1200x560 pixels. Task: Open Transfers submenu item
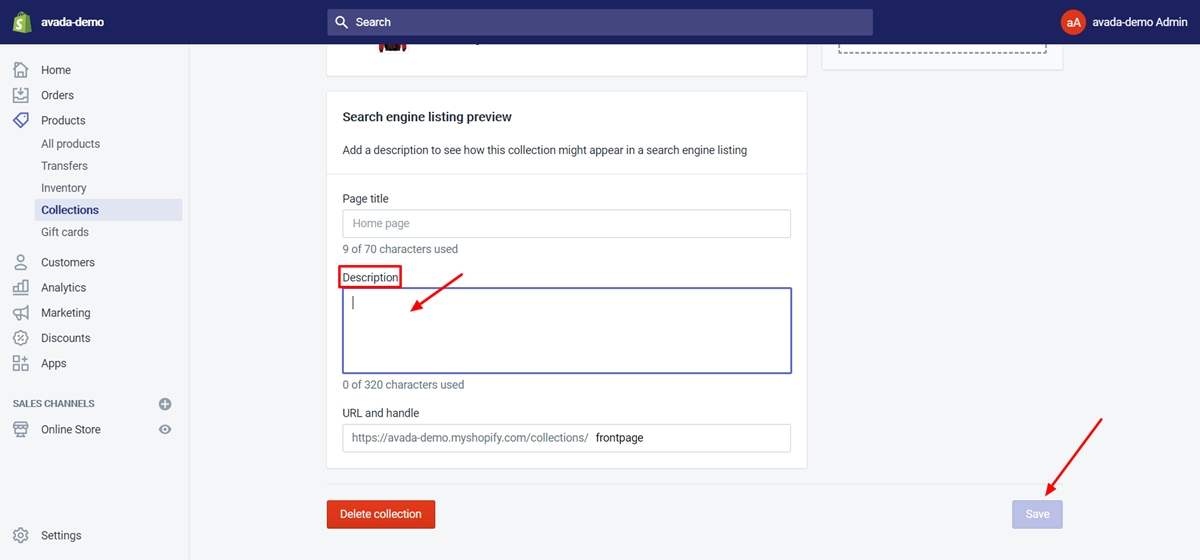coord(64,166)
